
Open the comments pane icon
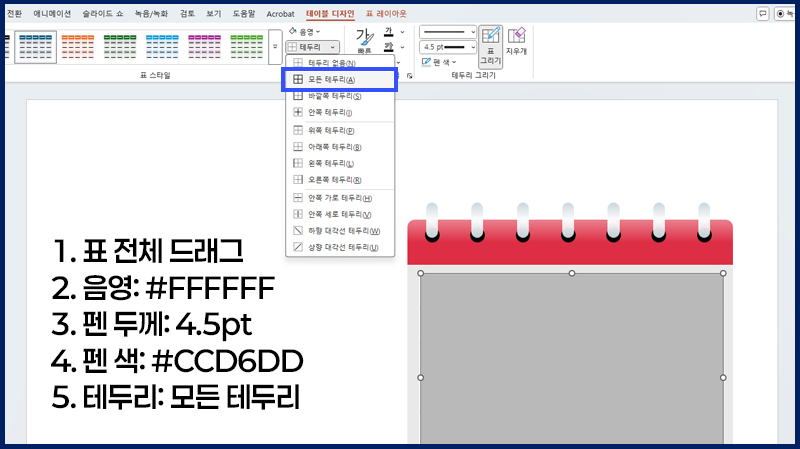[763, 14]
